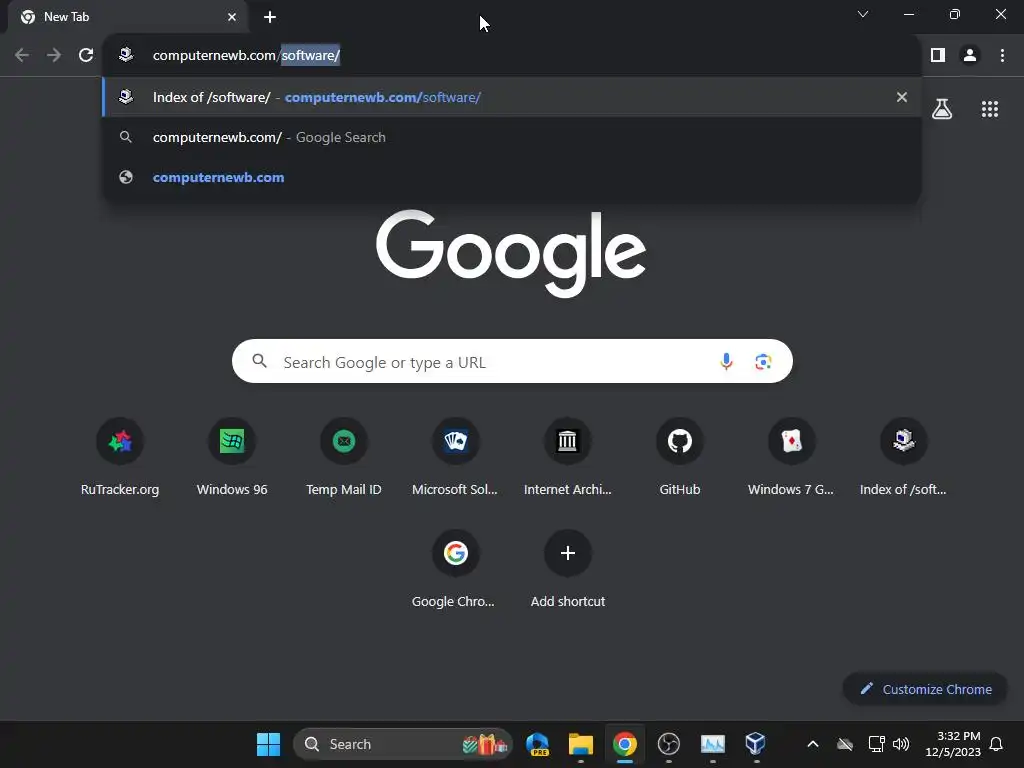Open the notifications bell
Image resolution: width=1024 pixels, height=768 pixels.
point(997,744)
